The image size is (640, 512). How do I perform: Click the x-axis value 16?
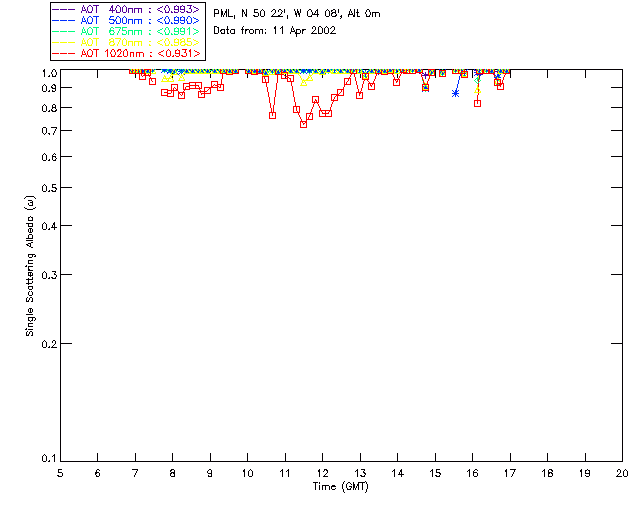coord(472,473)
